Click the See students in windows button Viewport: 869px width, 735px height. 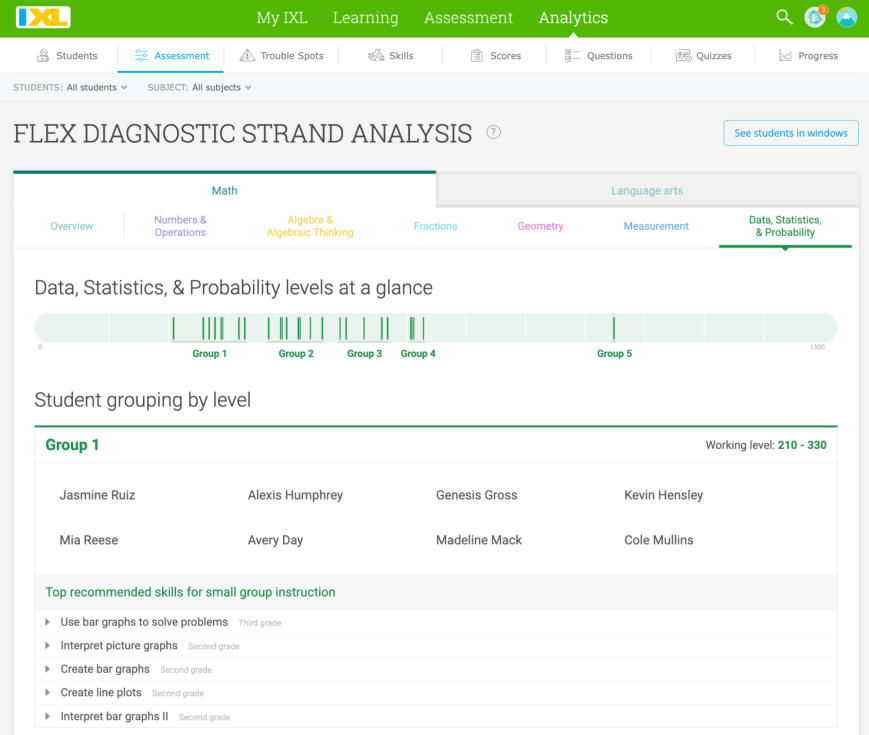tap(790, 132)
